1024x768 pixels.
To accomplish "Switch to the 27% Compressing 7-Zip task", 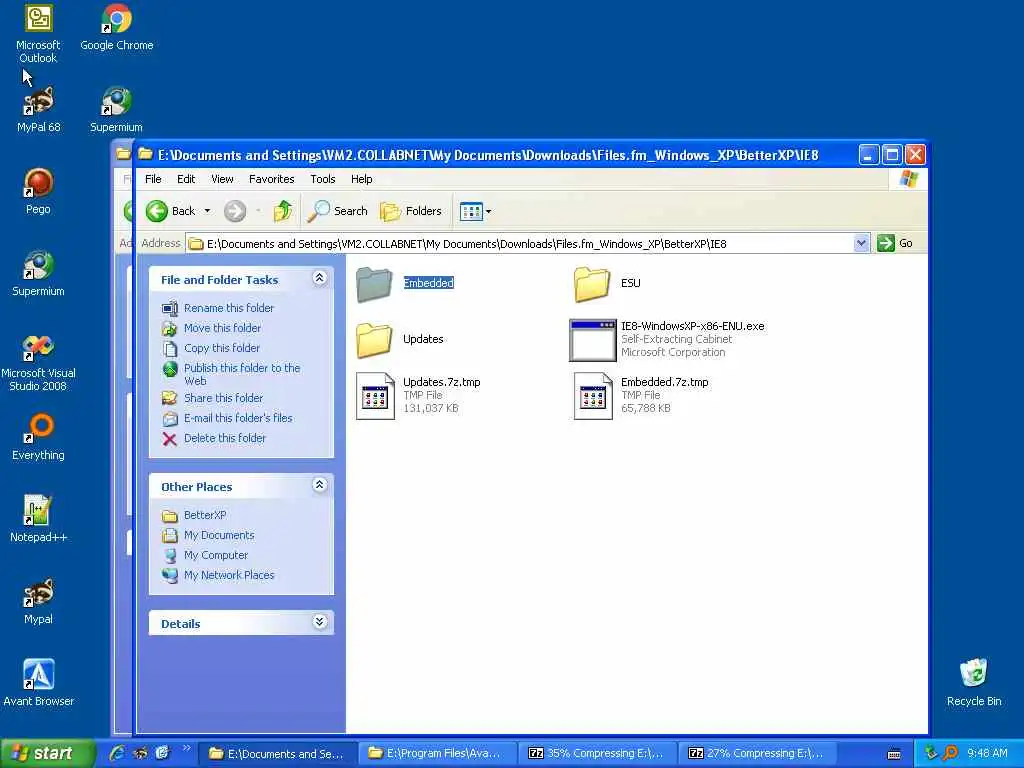I will [756, 754].
